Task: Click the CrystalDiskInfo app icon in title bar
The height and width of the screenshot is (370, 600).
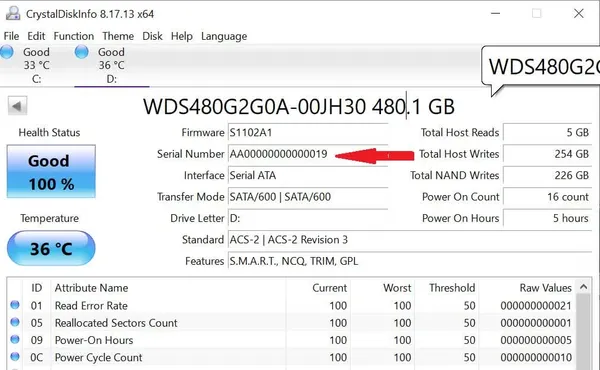Action: coord(13,13)
